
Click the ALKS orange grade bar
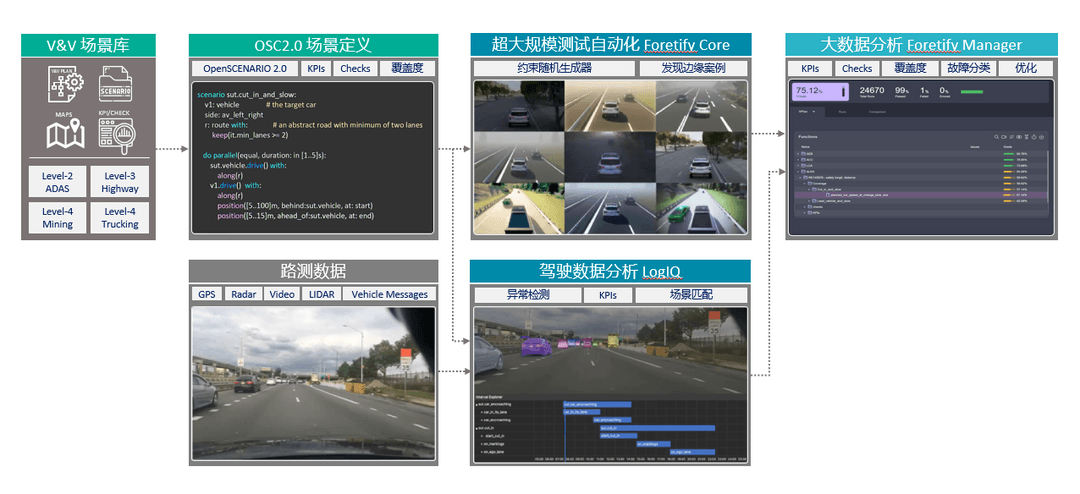coord(1009,172)
